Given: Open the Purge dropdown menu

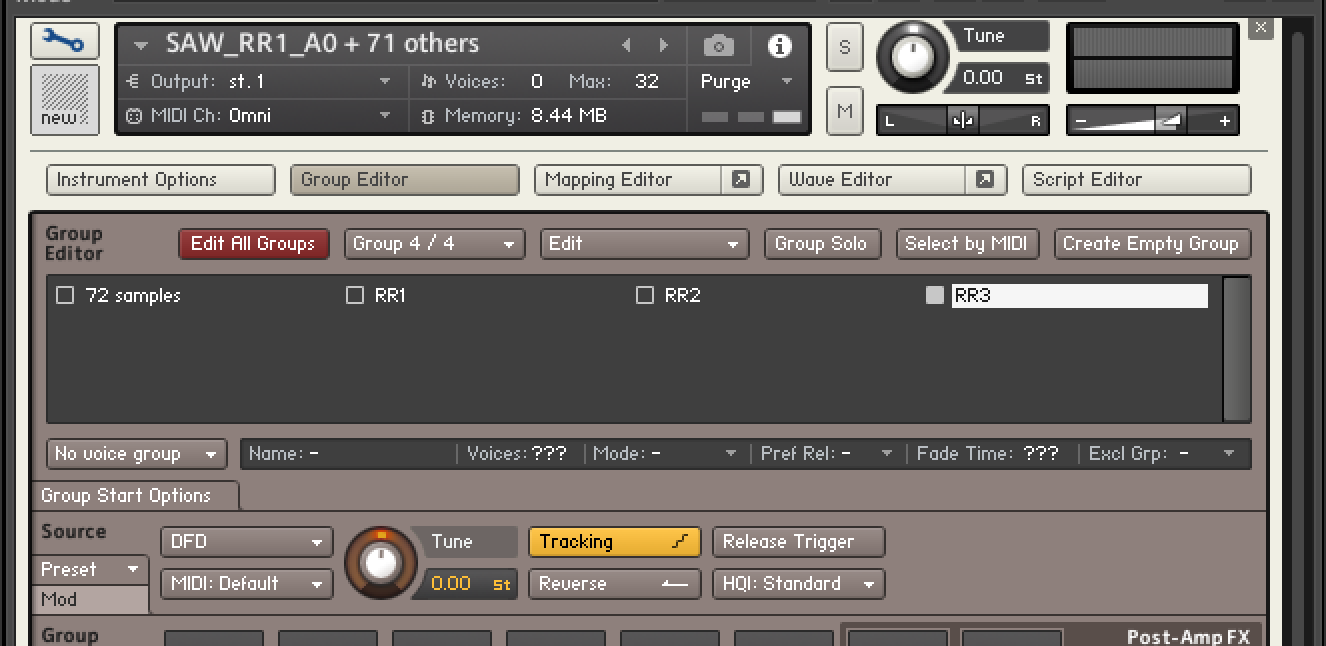Looking at the screenshot, I should [746, 82].
